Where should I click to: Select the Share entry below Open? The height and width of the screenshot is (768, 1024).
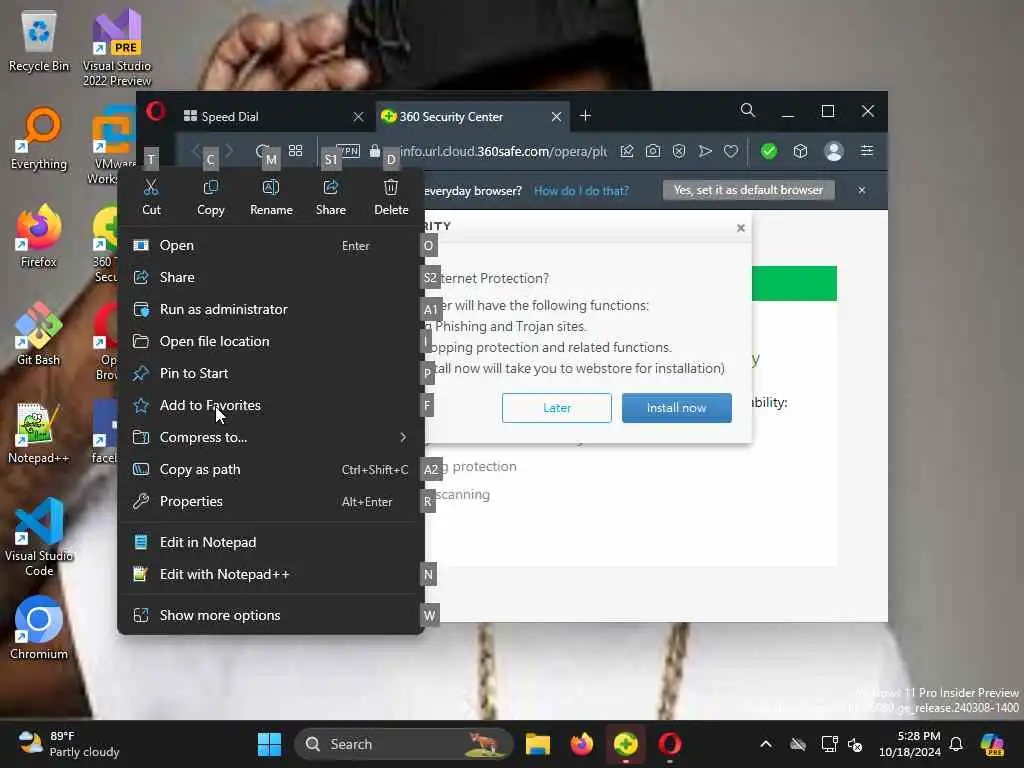tap(271, 278)
